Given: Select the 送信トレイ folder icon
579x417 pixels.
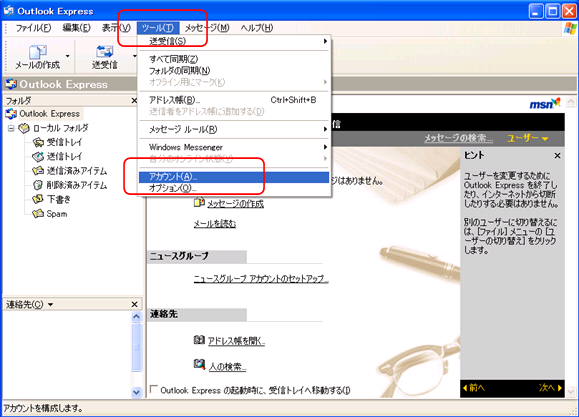Looking at the screenshot, I should click(38, 157).
